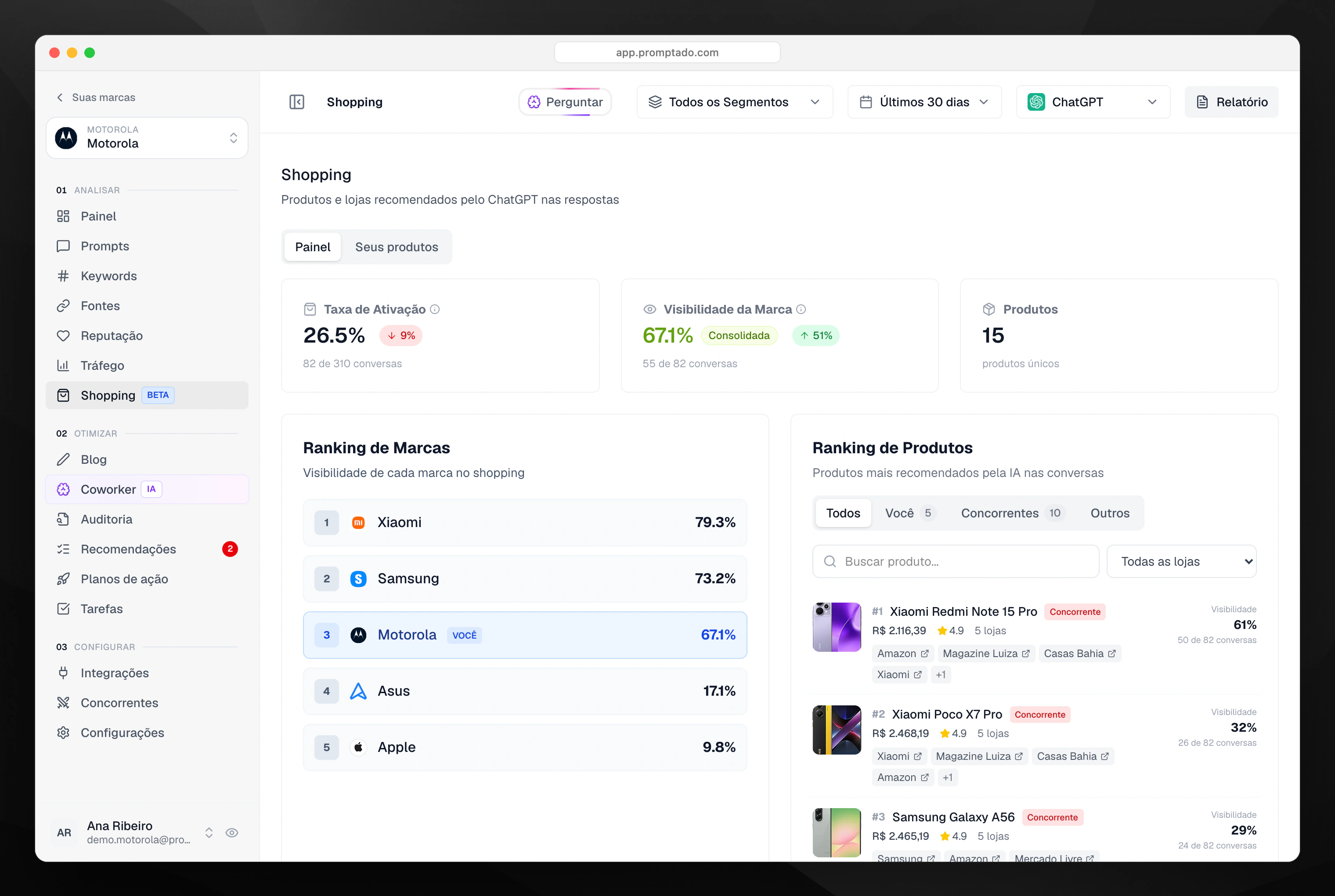Open Tráfego chart item
The height and width of the screenshot is (896, 1335).
(x=147, y=365)
